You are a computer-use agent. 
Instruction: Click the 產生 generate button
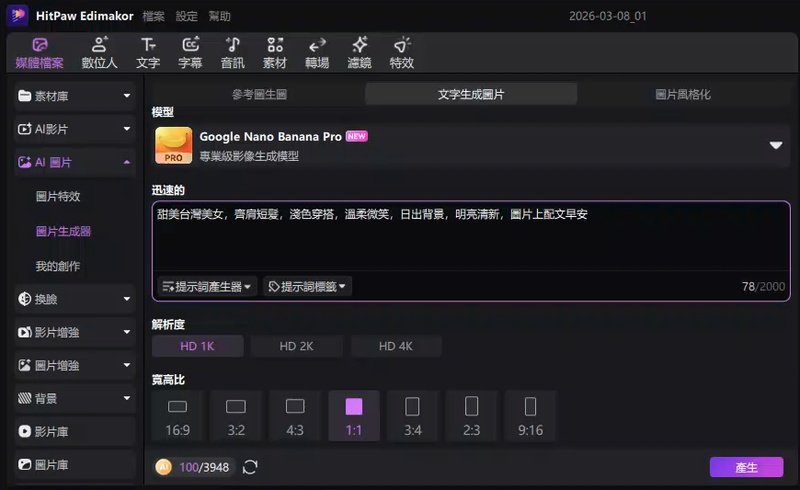[x=746, y=467]
